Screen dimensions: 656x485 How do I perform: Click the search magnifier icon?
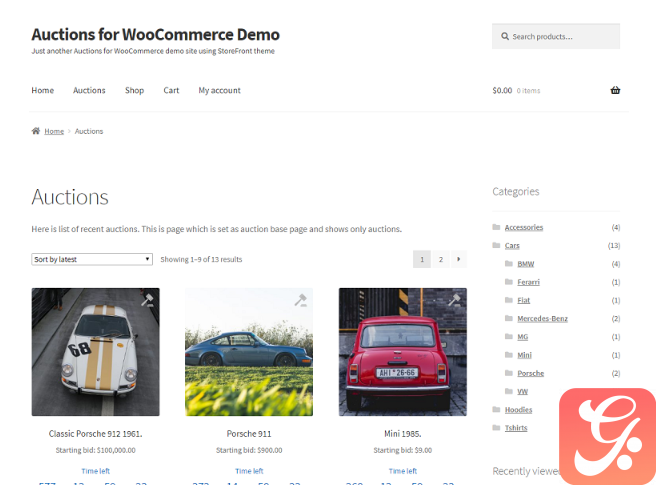coord(505,36)
